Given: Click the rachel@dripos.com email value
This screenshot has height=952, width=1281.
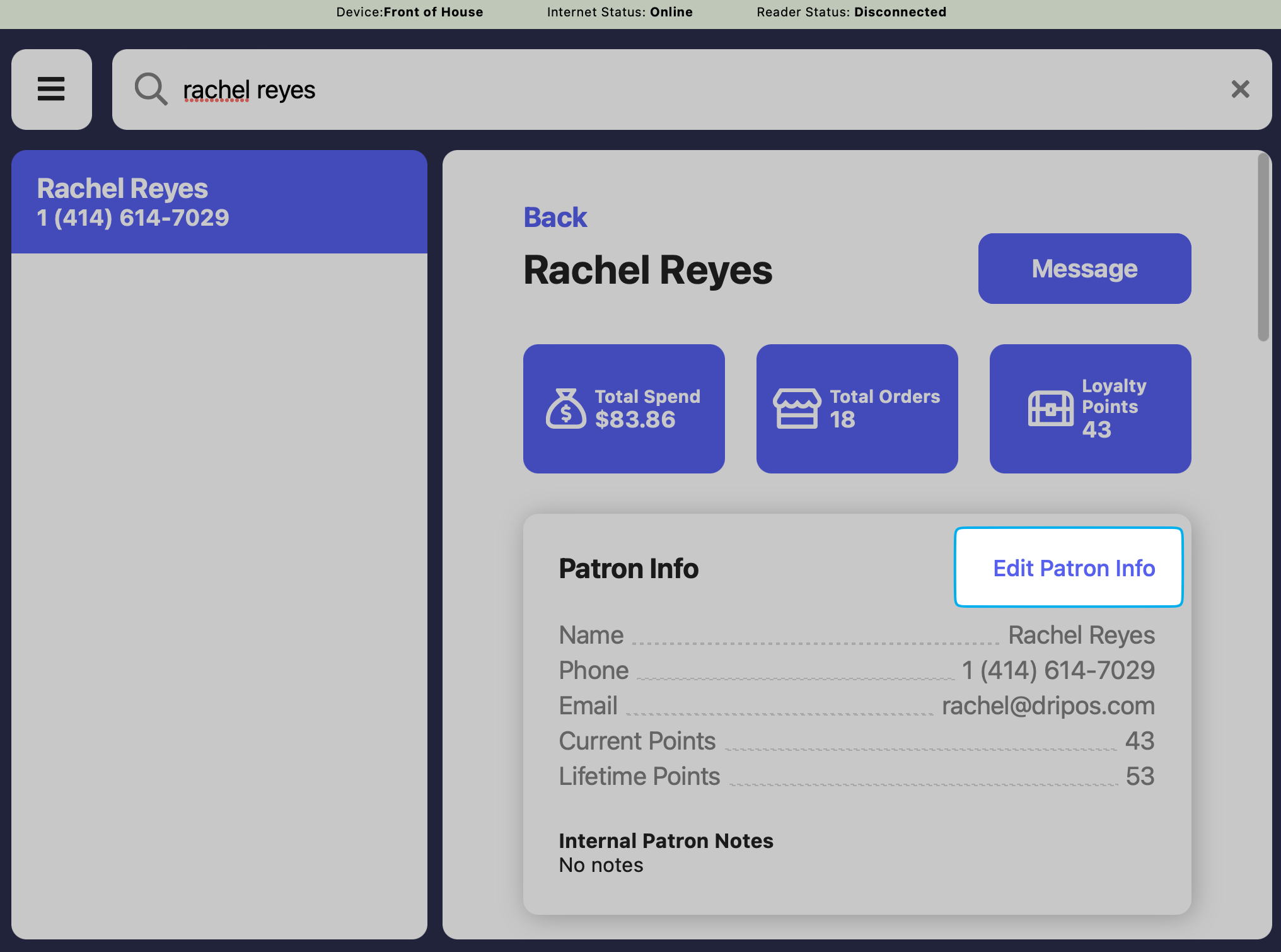Looking at the screenshot, I should click(1048, 705).
